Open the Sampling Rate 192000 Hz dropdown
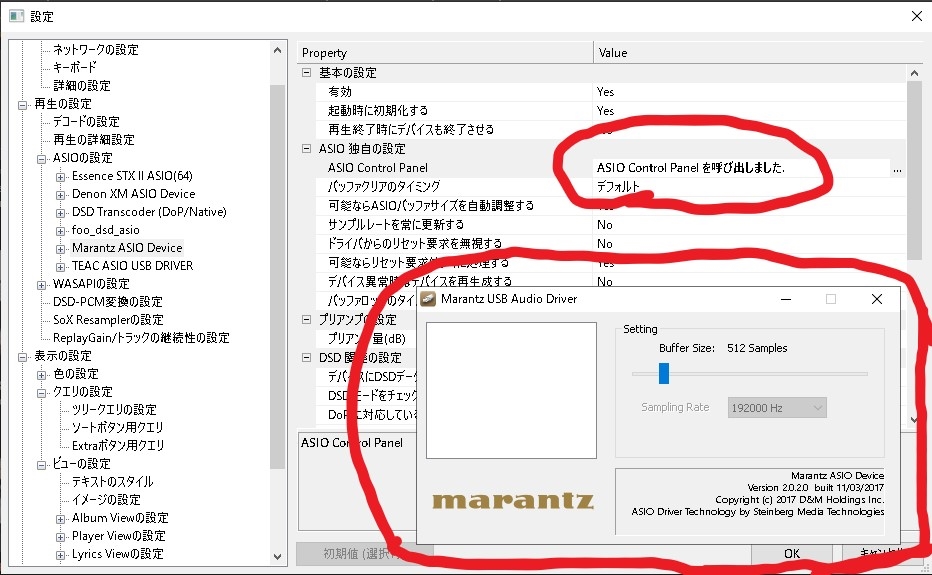 [777, 408]
